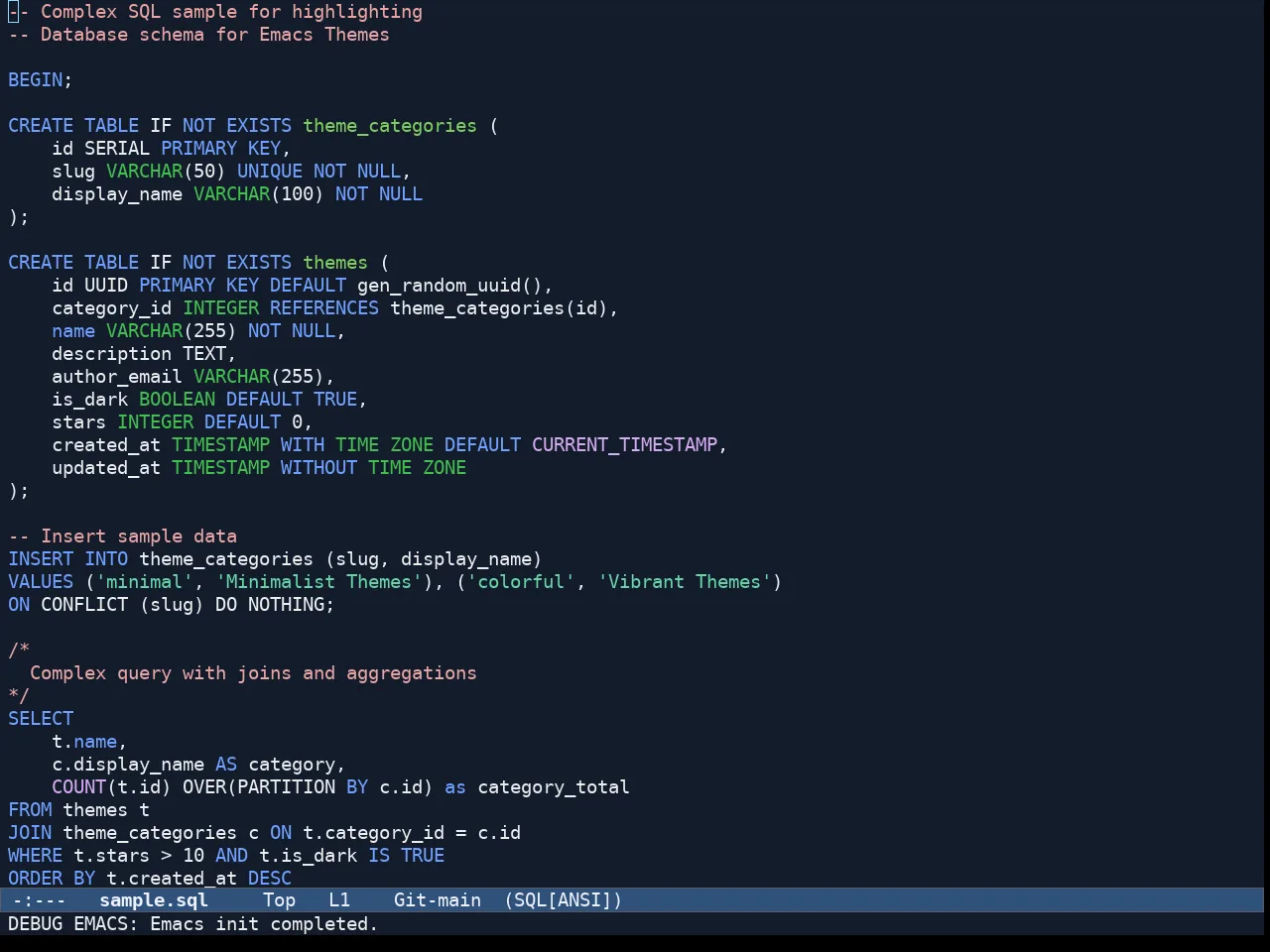1270x952 pixels.
Task: Click the 'Minimalist Themes' string
Action: pyautogui.click(x=317, y=582)
